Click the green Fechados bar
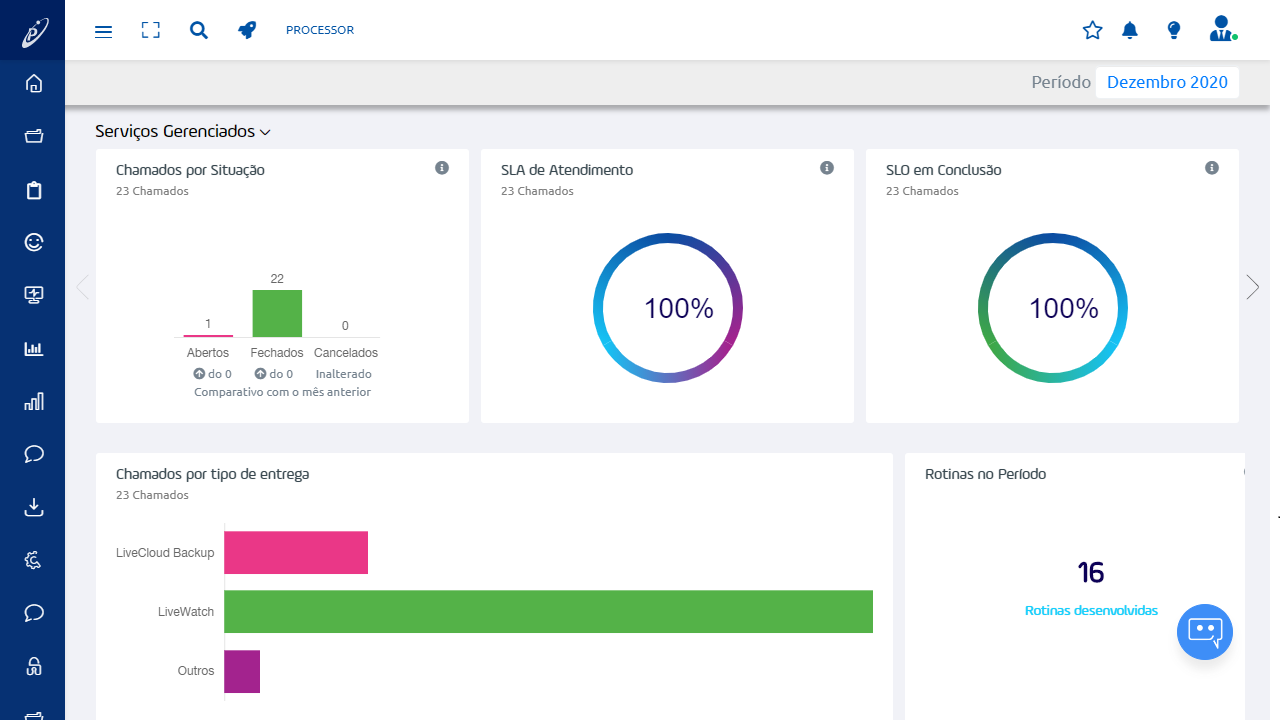The width and height of the screenshot is (1280, 720). point(277,313)
